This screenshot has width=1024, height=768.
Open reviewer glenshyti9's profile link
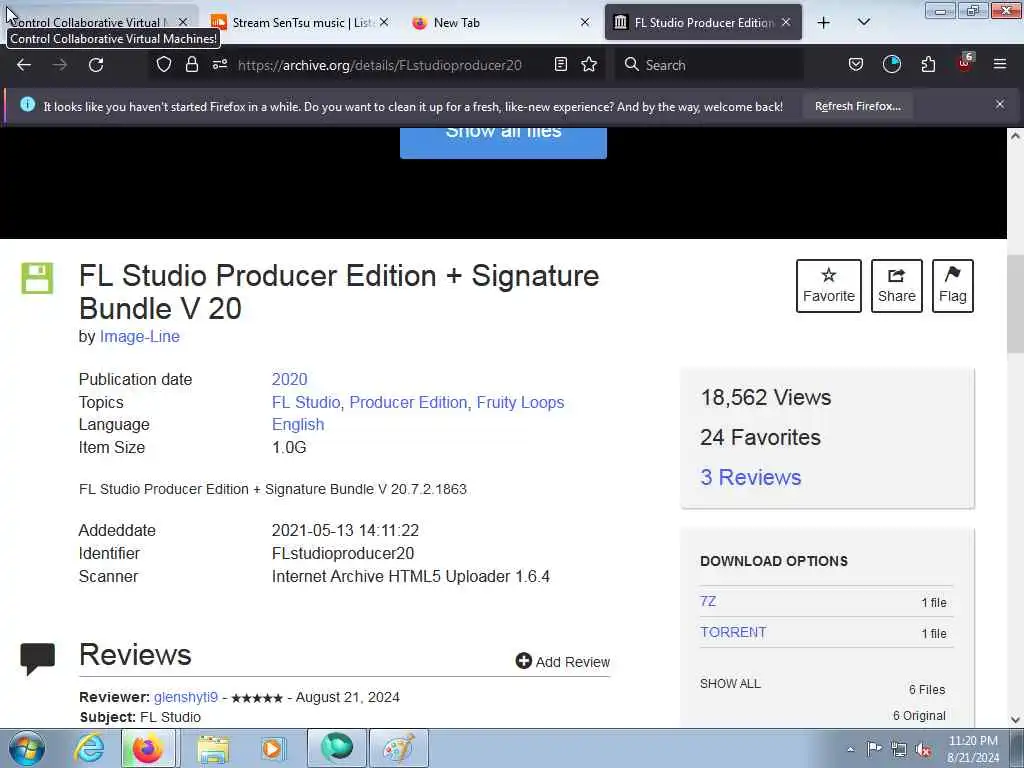tap(185, 697)
